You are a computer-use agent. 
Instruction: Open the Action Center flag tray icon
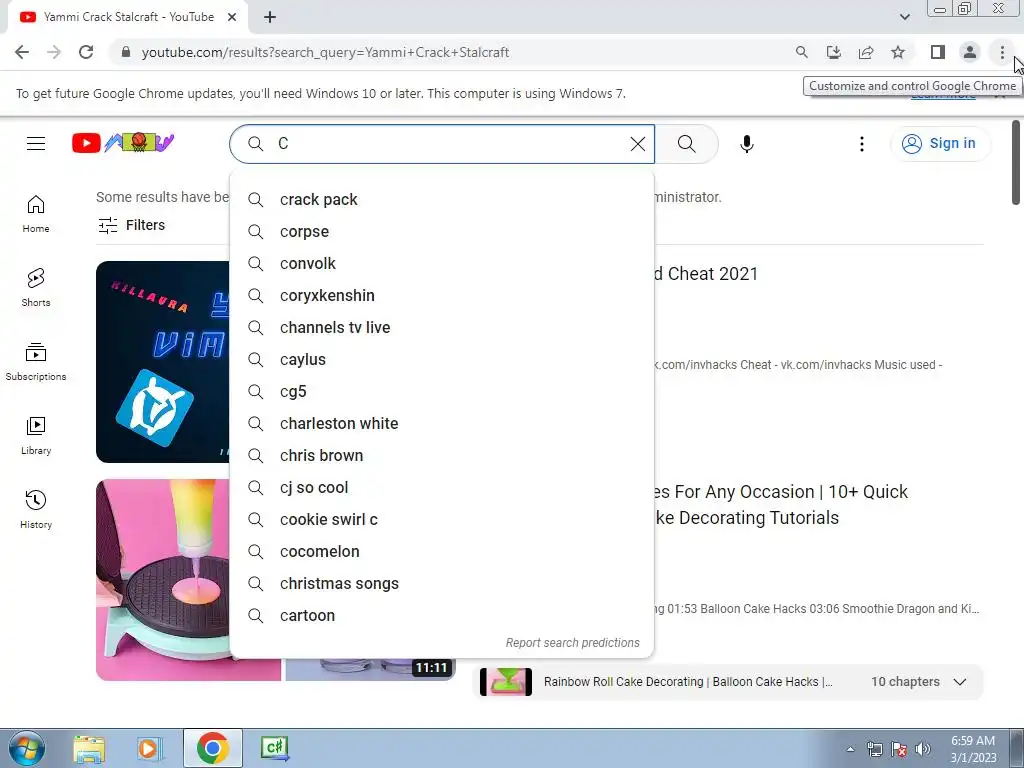coord(899,749)
